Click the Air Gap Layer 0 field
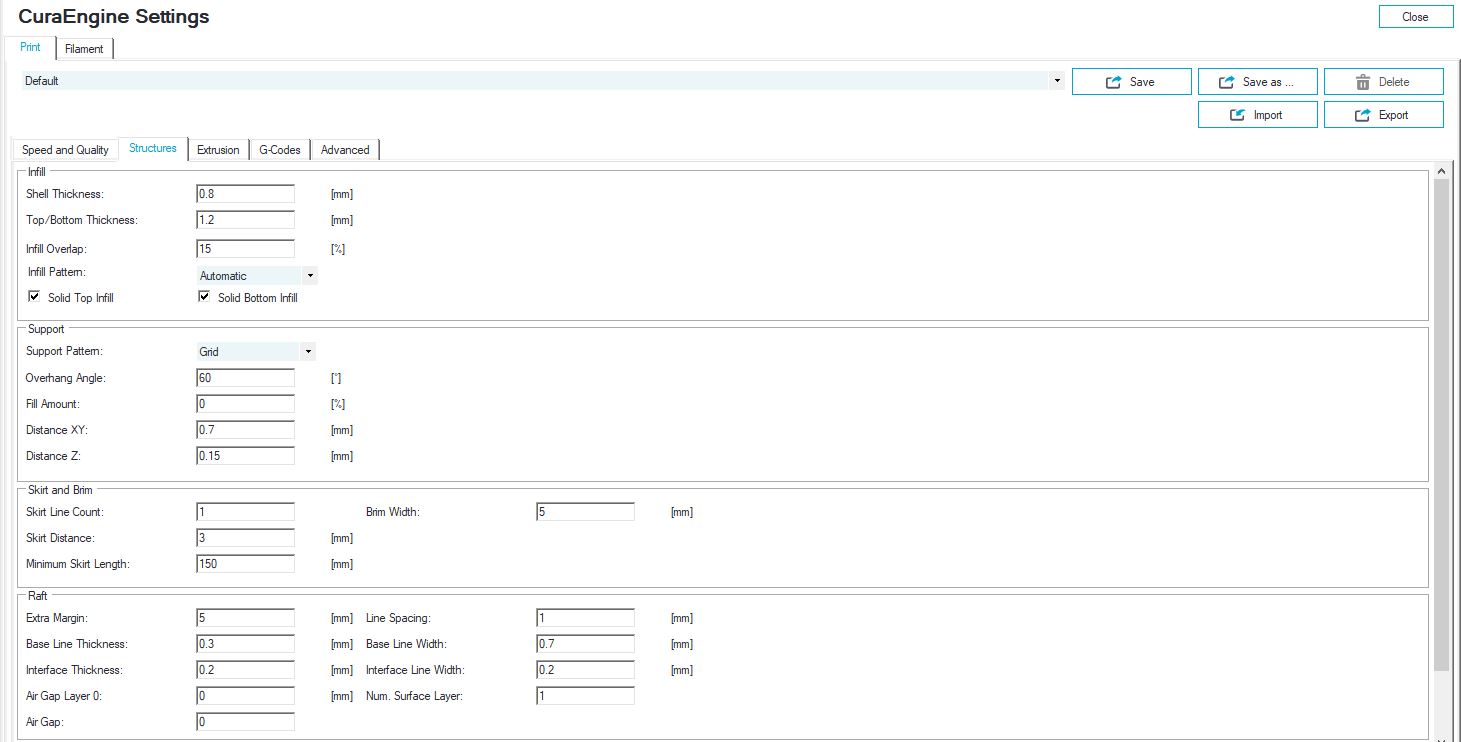Viewport: 1461px width, 742px height. pyautogui.click(x=246, y=696)
